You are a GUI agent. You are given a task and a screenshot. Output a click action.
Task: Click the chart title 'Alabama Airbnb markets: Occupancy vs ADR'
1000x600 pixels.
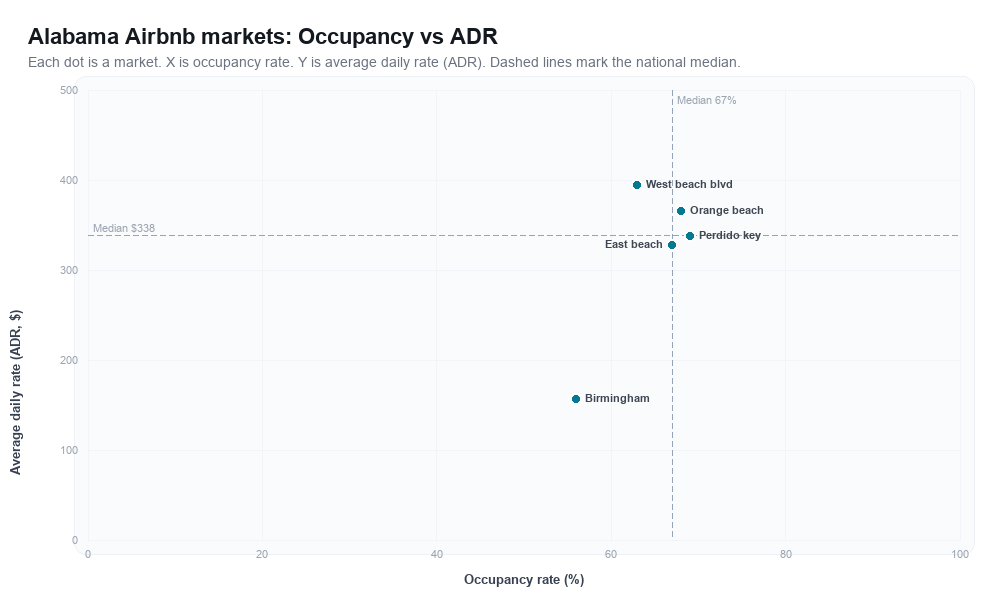(263, 36)
